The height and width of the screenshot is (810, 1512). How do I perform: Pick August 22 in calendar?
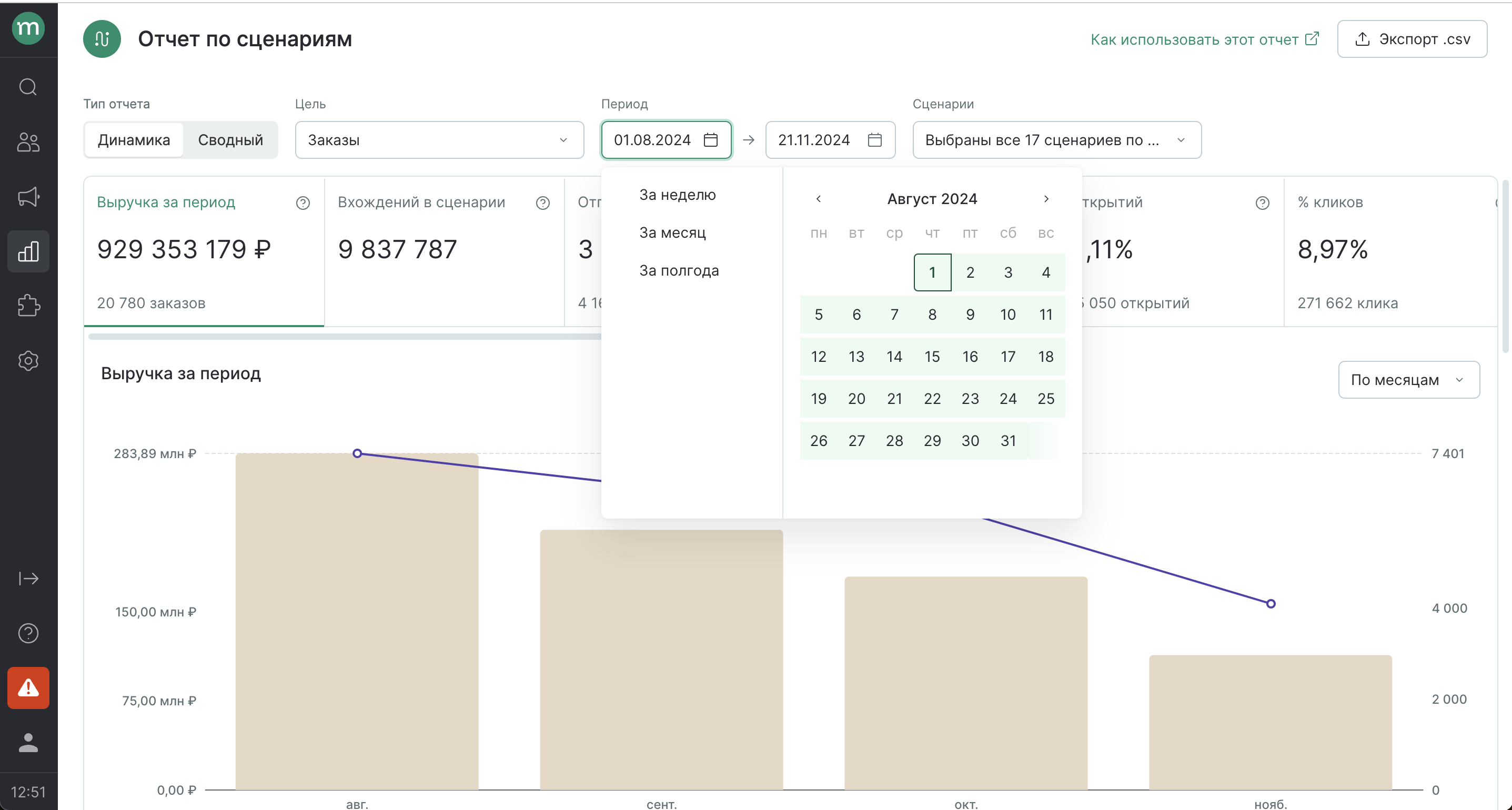point(932,399)
